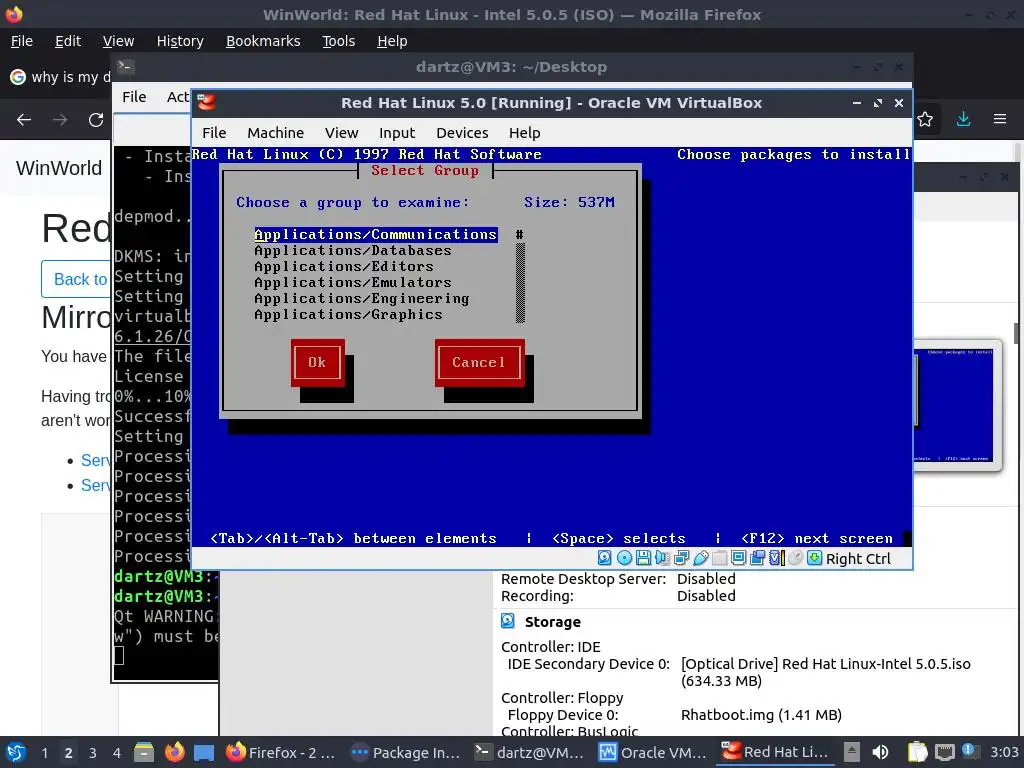
Task: Open optical disk indicator in VirtualBox status bar
Action: pyautogui.click(x=624, y=558)
